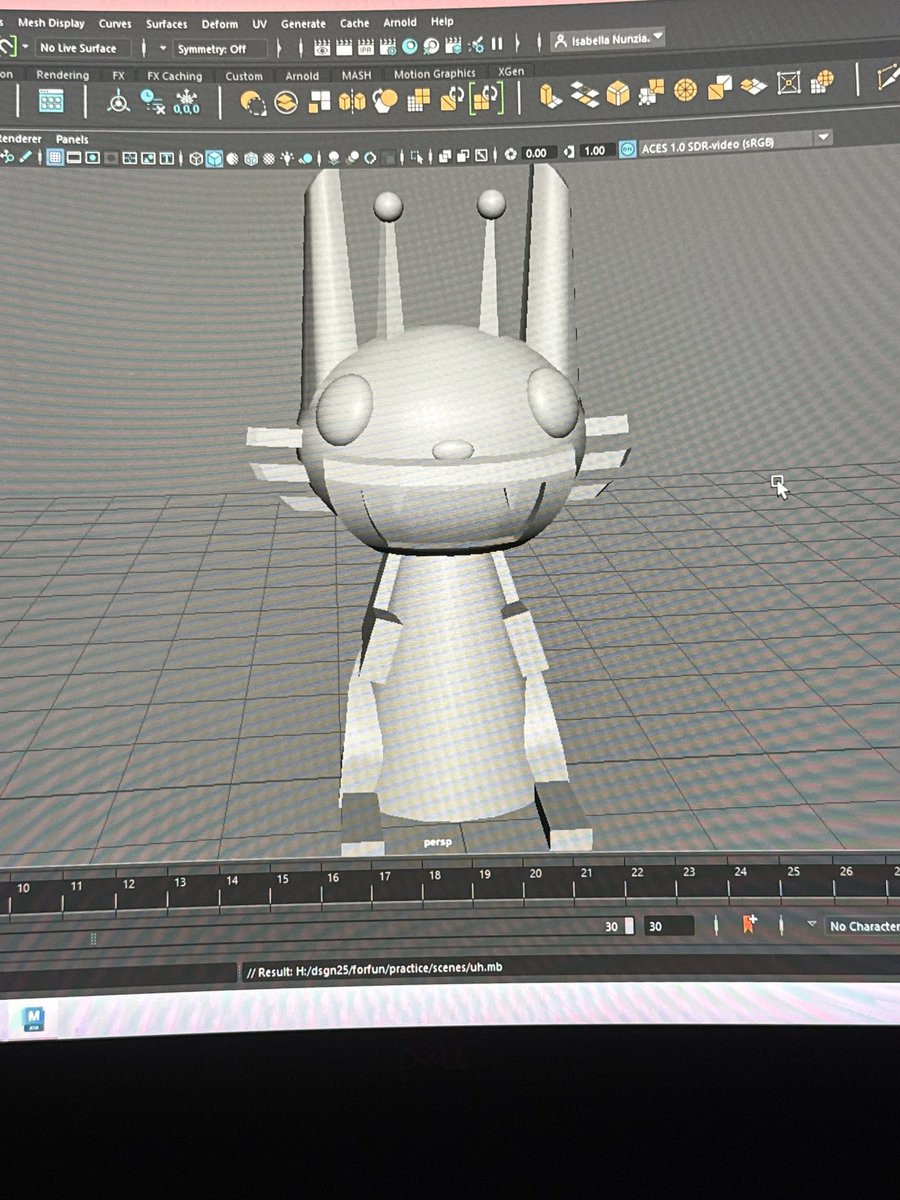900x1200 pixels.
Task: Switch to the FX Caching shelf tab
Action: point(174,76)
